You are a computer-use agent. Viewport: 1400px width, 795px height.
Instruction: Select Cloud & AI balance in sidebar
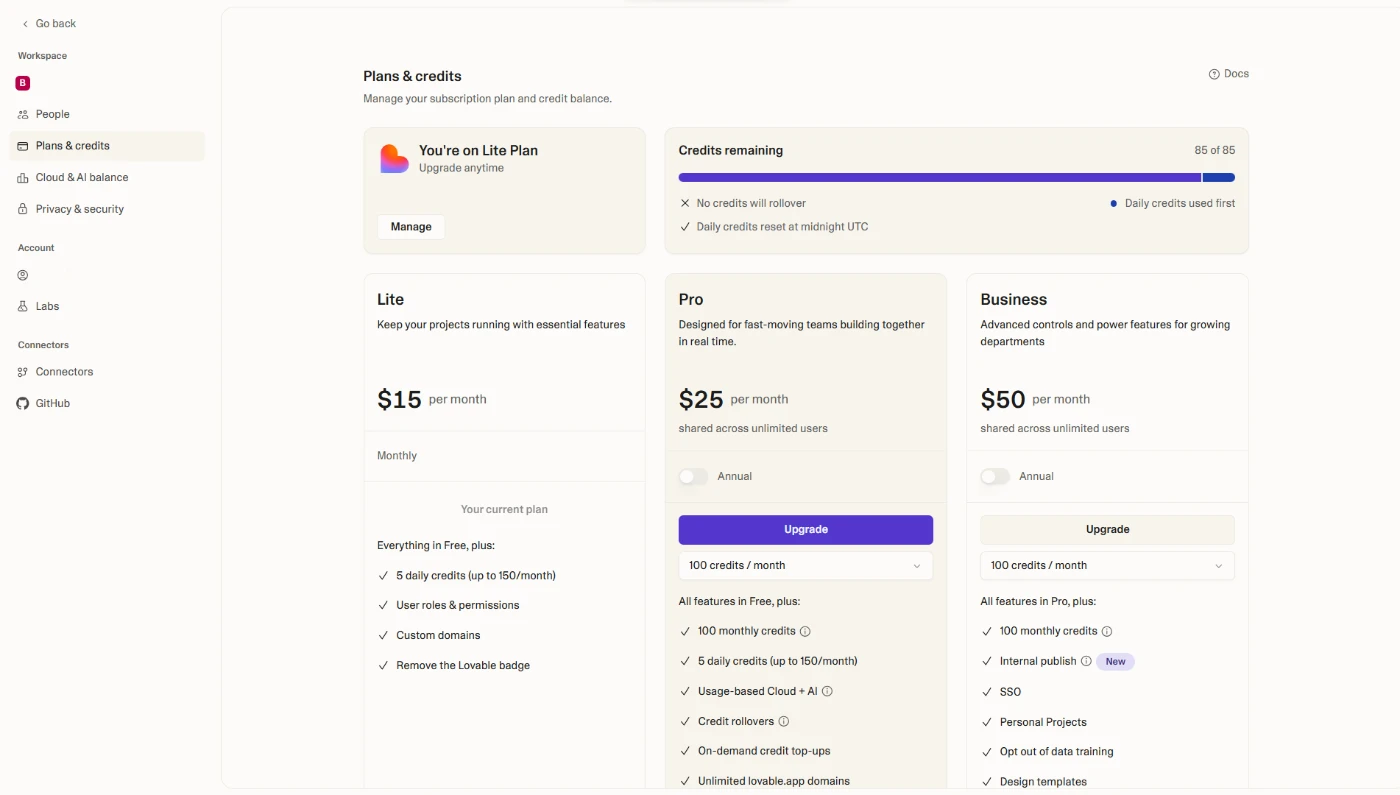[x=82, y=177]
